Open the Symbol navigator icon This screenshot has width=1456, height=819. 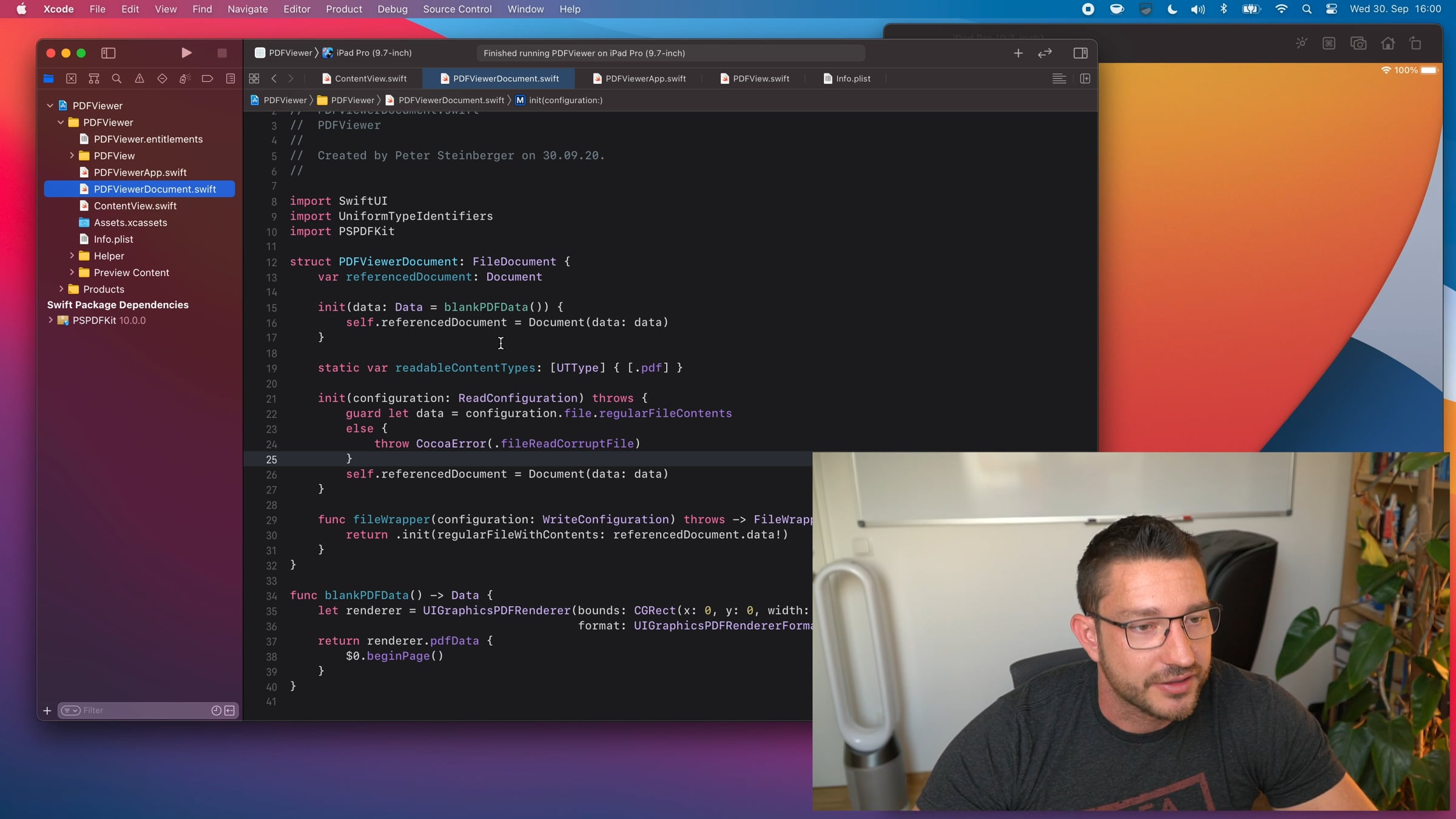pyautogui.click(x=94, y=78)
